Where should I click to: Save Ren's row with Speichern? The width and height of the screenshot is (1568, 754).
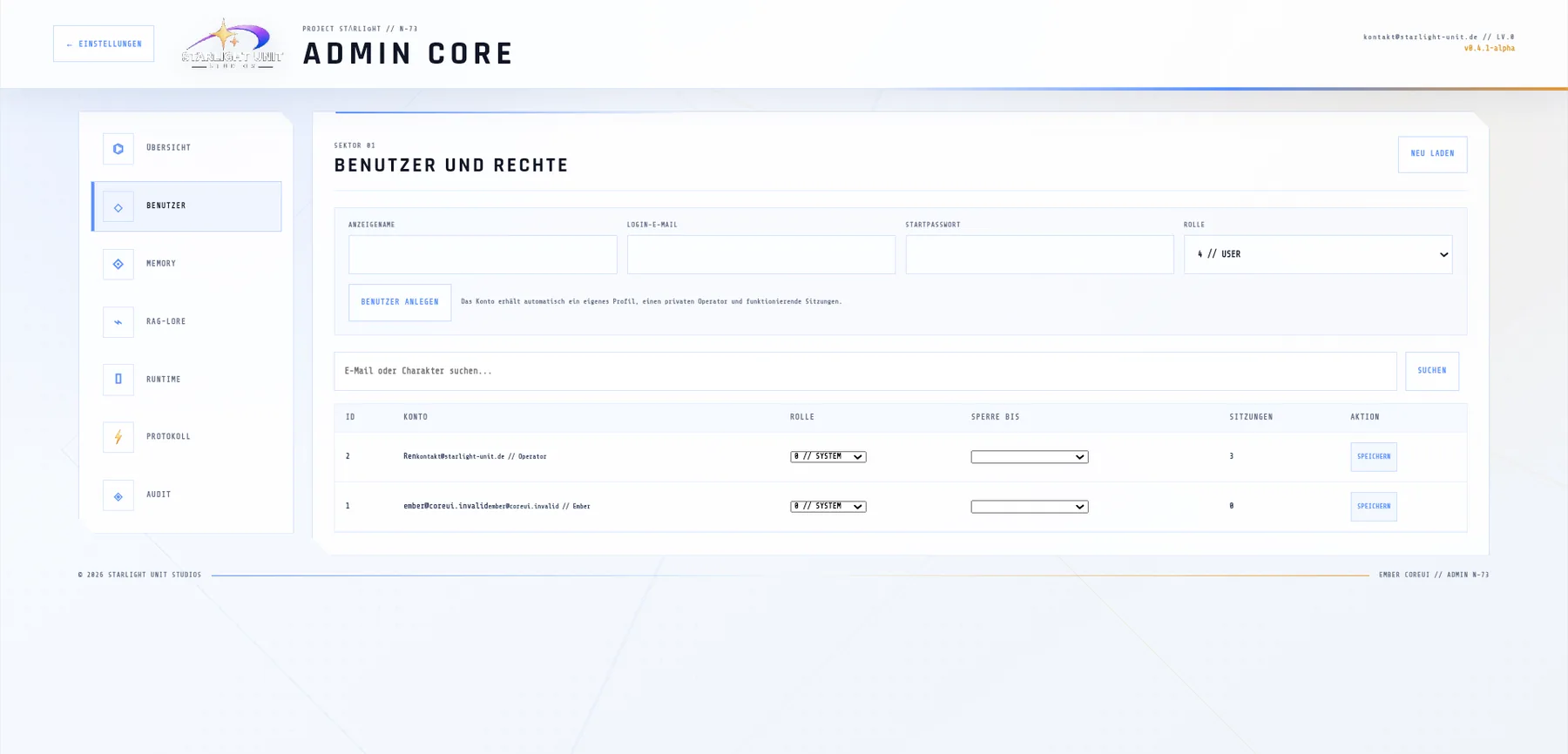(x=1374, y=457)
